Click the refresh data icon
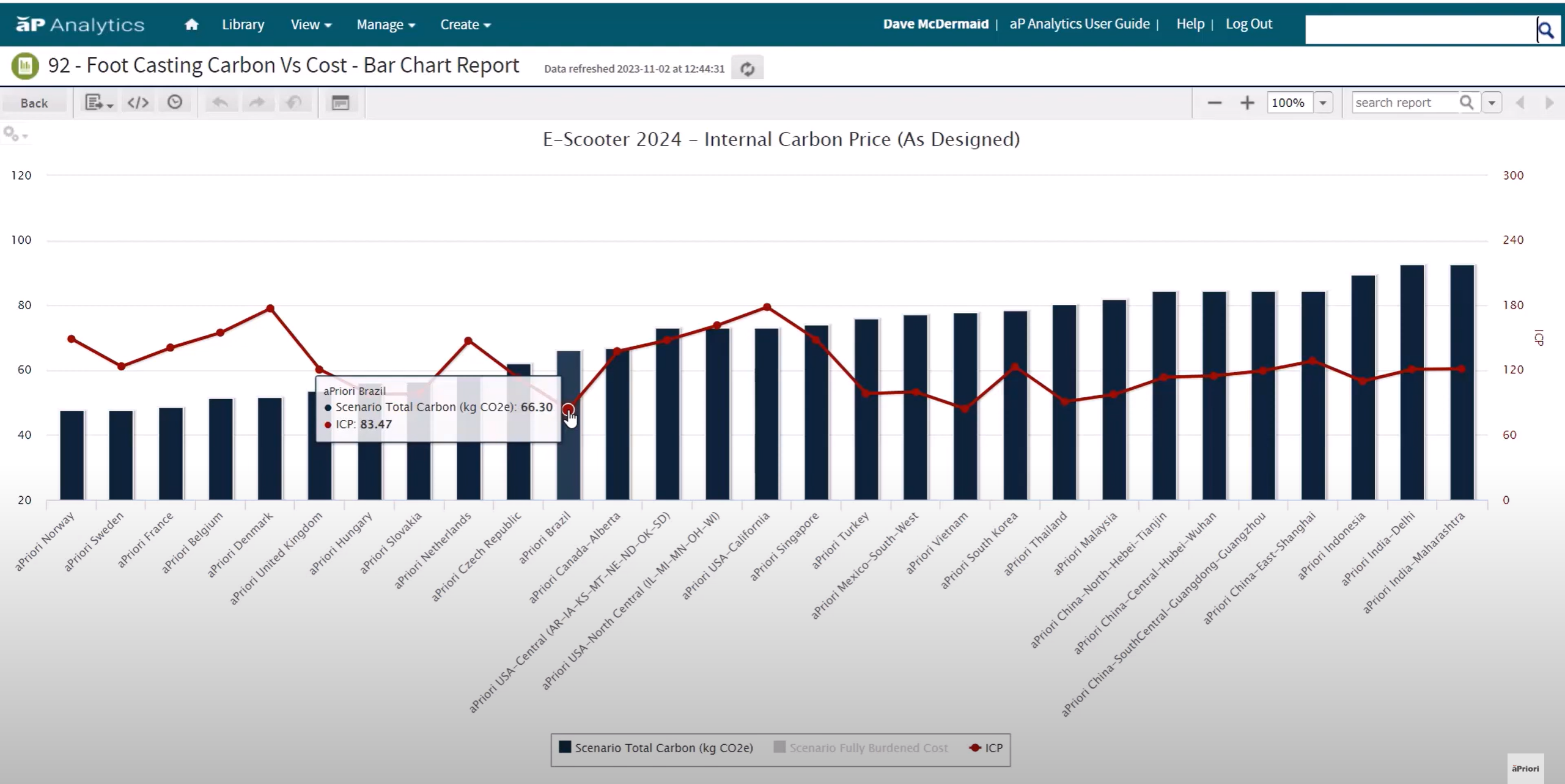Image resolution: width=1565 pixels, height=784 pixels. pos(747,68)
